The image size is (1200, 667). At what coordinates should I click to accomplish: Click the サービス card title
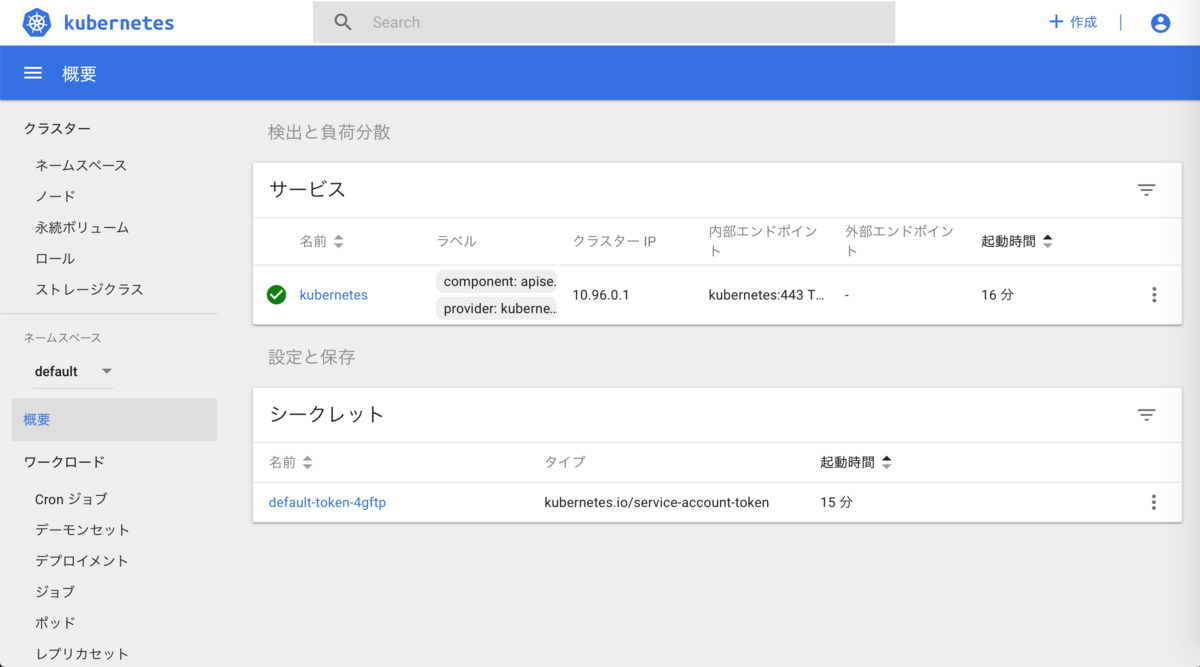pos(308,189)
